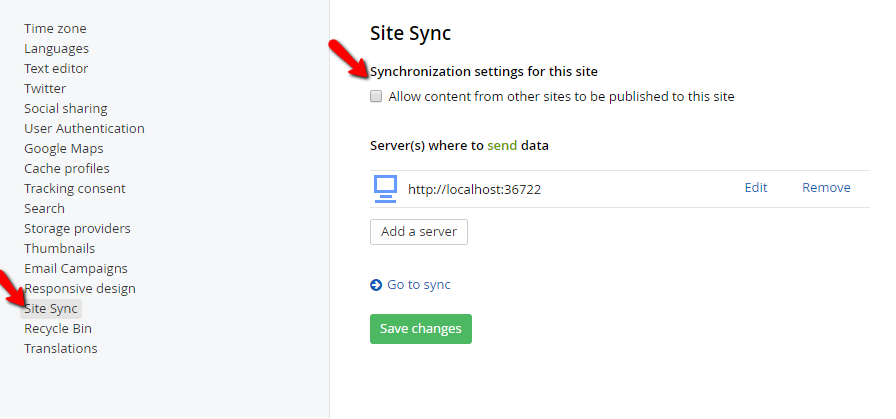The width and height of the screenshot is (896, 419).
Task: Click the Save changes button
Action: (x=421, y=329)
